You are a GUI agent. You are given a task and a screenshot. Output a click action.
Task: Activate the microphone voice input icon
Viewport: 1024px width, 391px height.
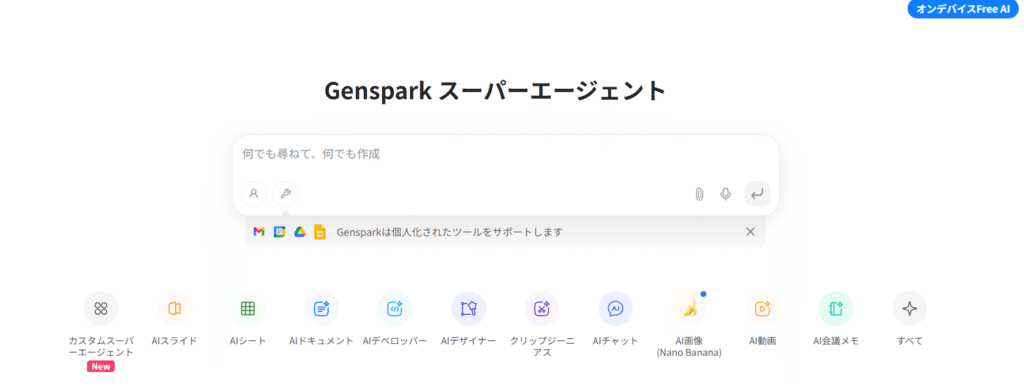tap(725, 194)
